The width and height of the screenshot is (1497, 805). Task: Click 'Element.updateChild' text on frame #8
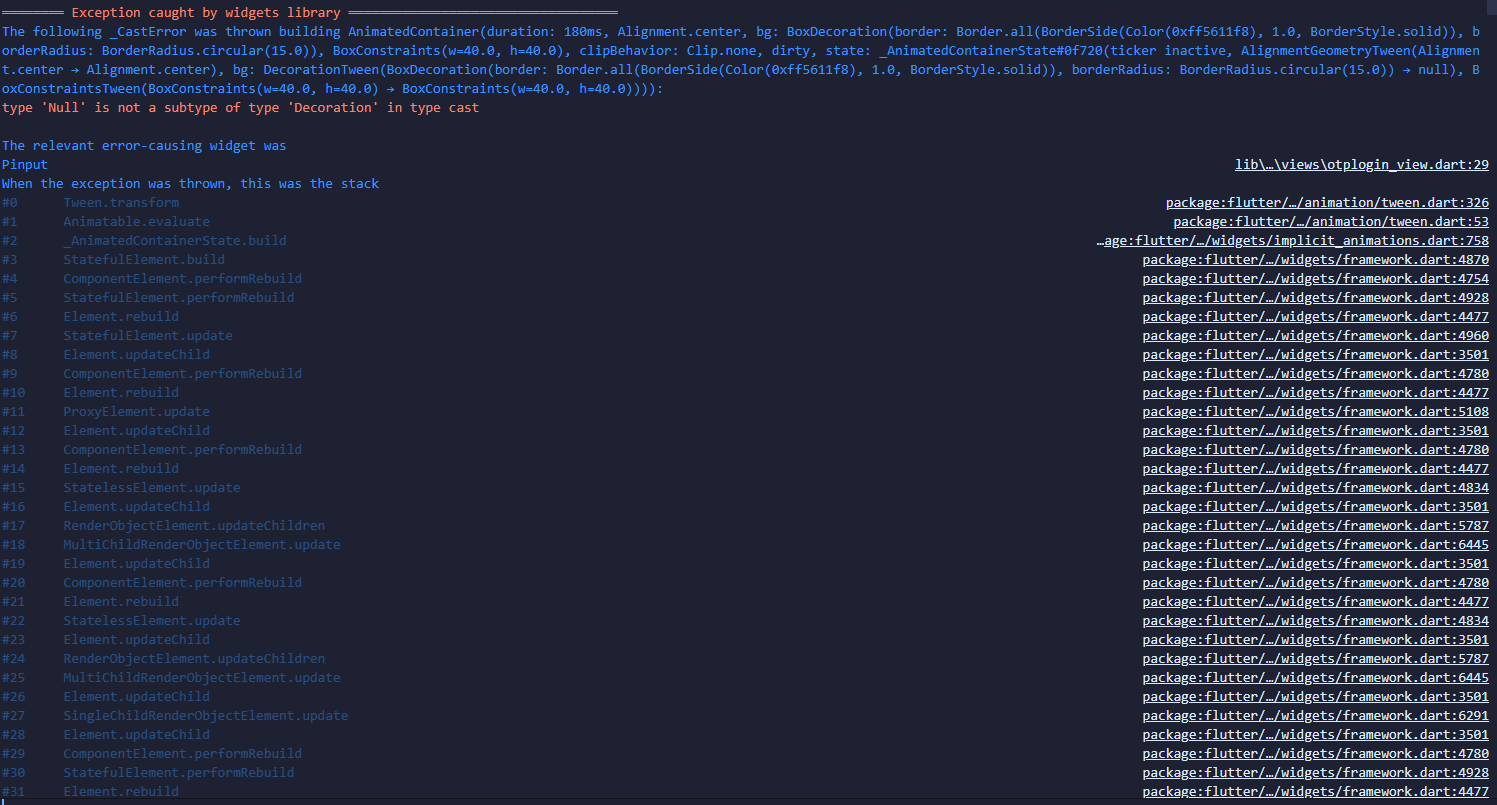tap(137, 355)
